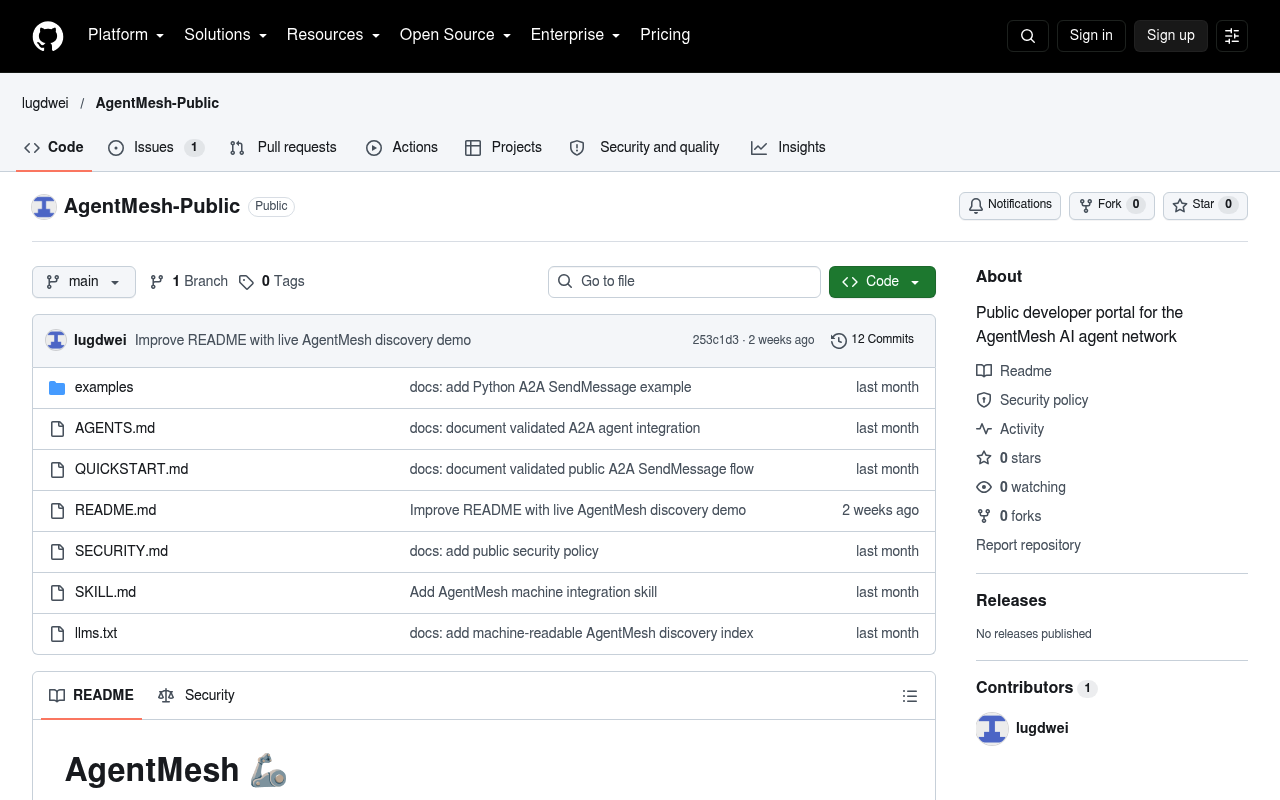Switch to the Projects tab

click(x=503, y=147)
